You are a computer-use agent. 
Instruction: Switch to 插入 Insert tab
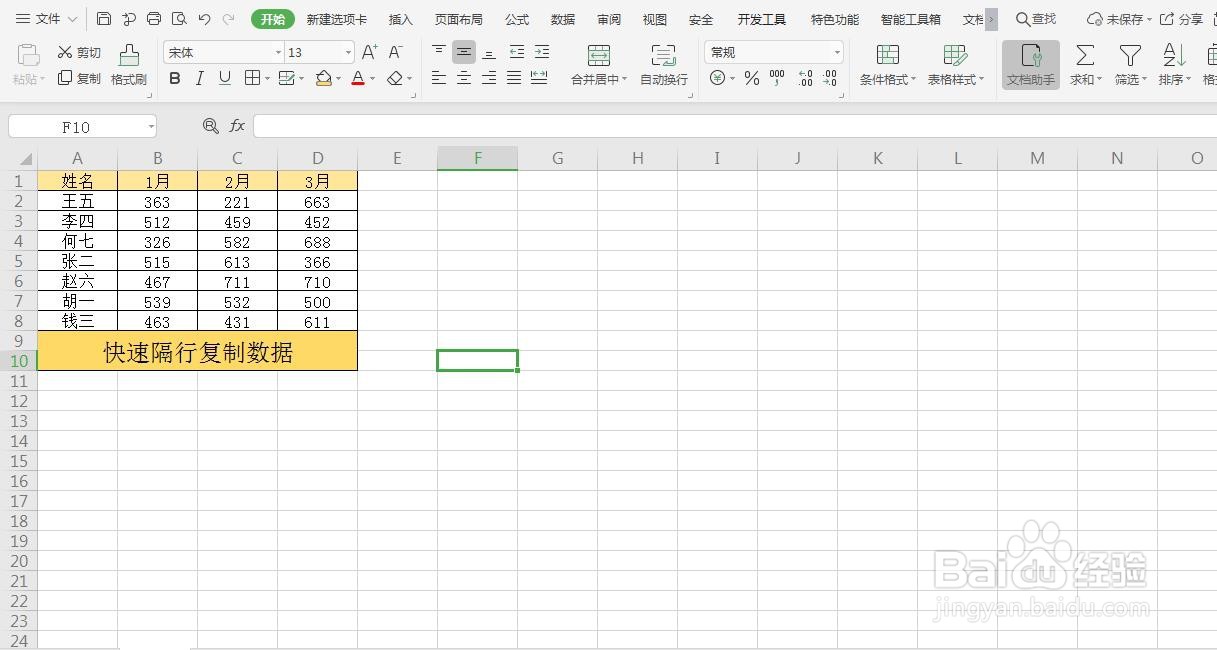401,19
